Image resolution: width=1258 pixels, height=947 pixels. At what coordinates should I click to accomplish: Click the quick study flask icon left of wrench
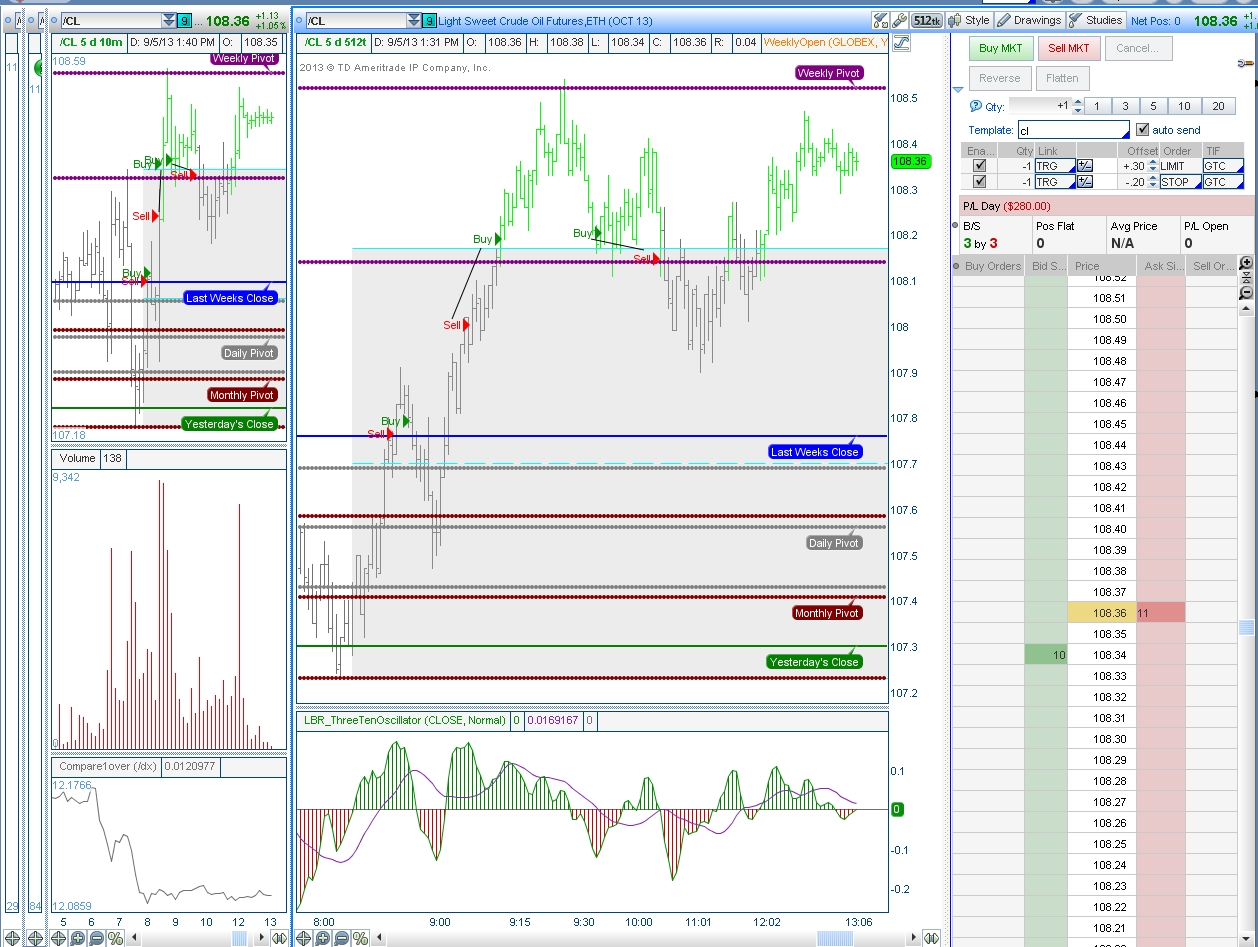pyautogui.click(x=881, y=20)
